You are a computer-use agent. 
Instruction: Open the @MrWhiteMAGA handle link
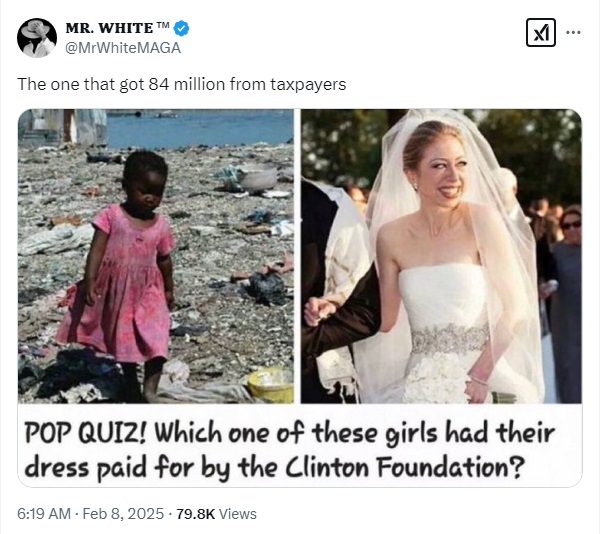(123, 48)
